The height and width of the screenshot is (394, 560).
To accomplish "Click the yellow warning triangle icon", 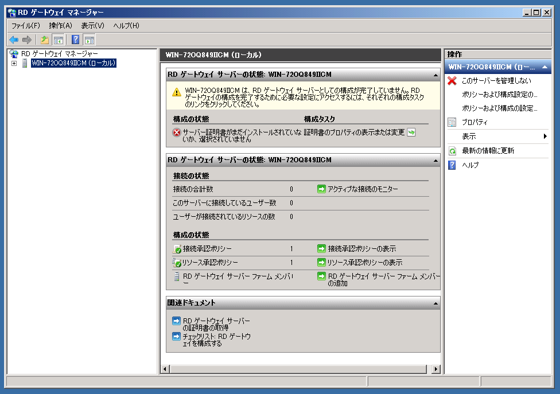I will coord(176,93).
